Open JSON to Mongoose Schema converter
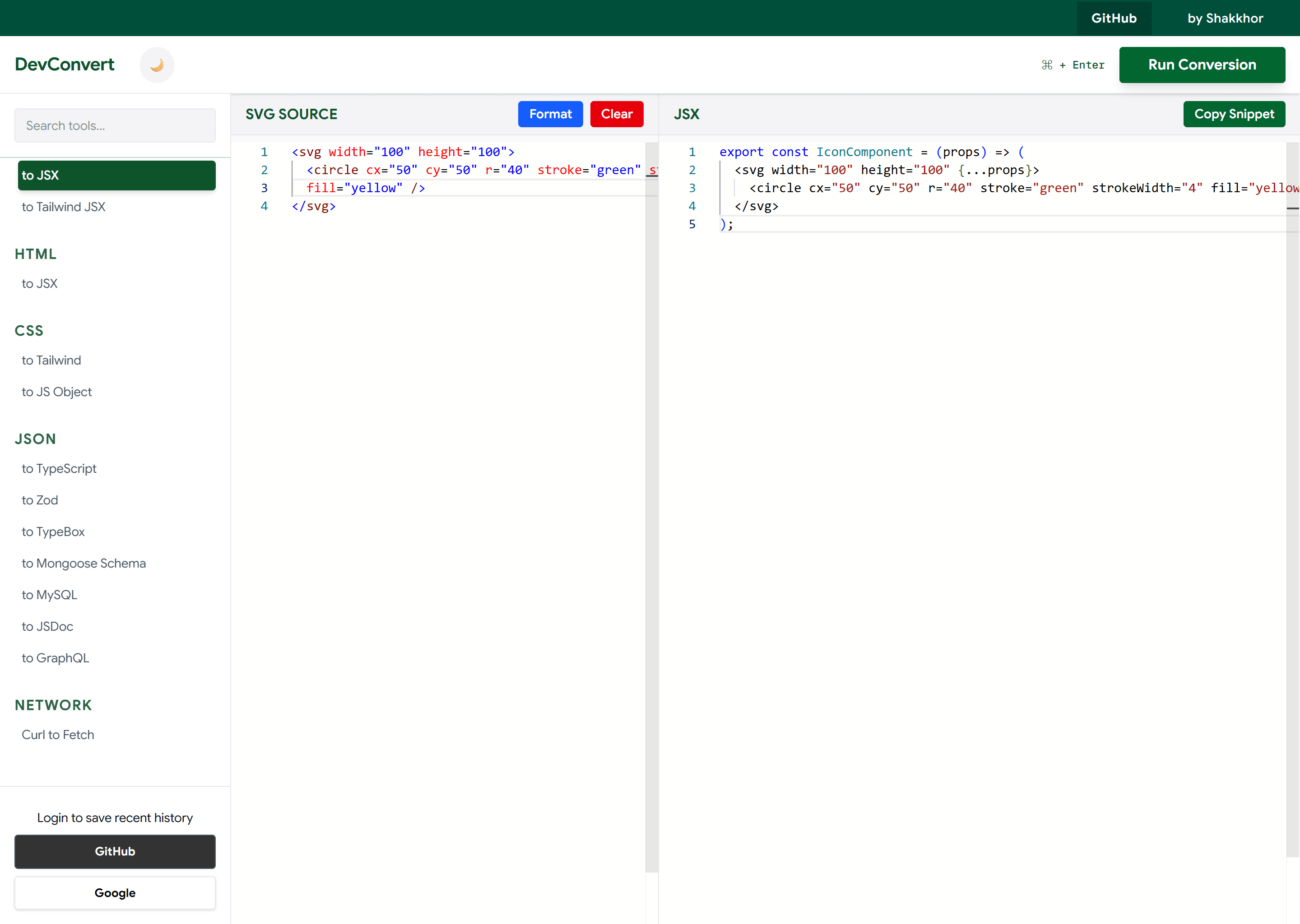 tap(84, 563)
